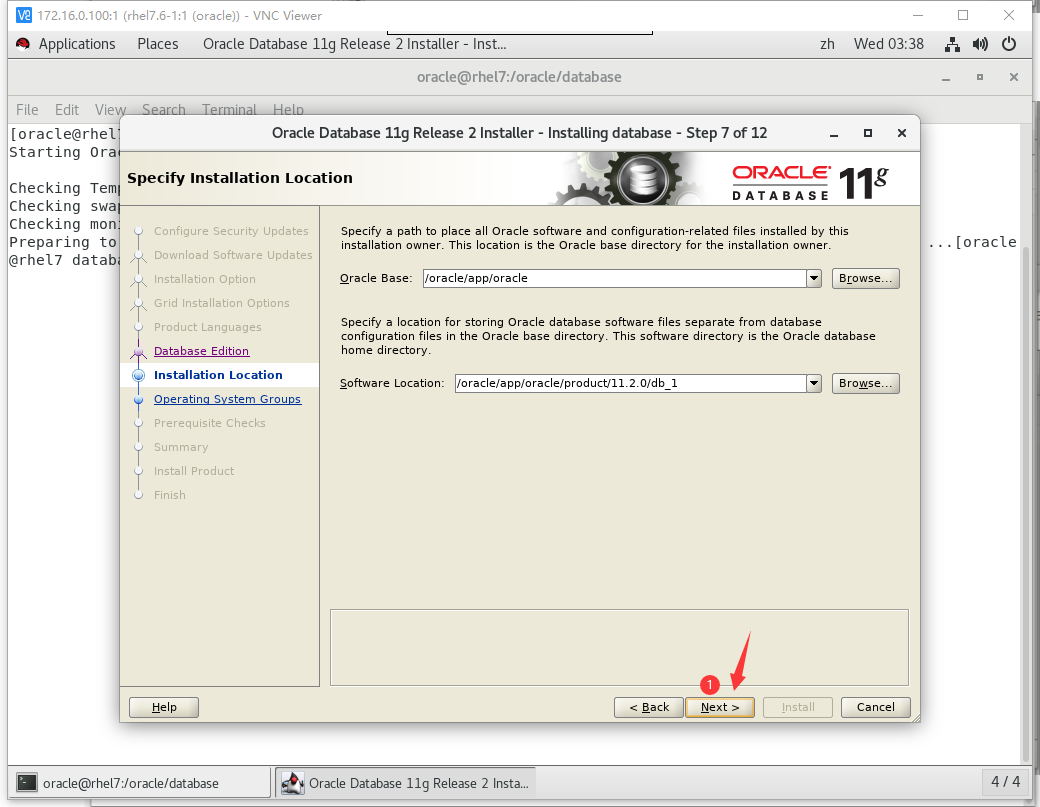Click the volume speaker icon
The image size is (1040, 807).
(x=980, y=44)
